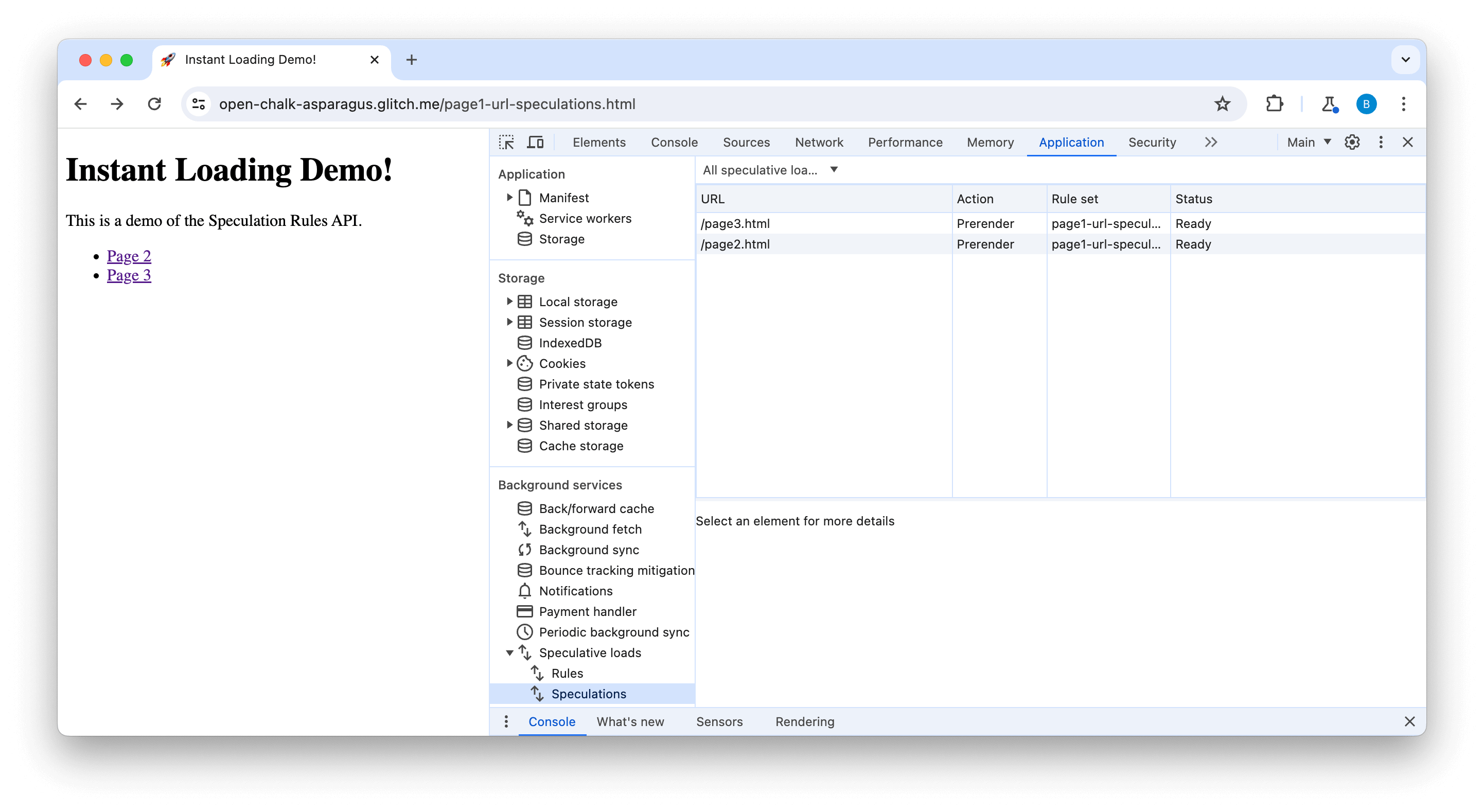Click the Background sync icon
This screenshot has width=1484, height=812.
point(524,549)
